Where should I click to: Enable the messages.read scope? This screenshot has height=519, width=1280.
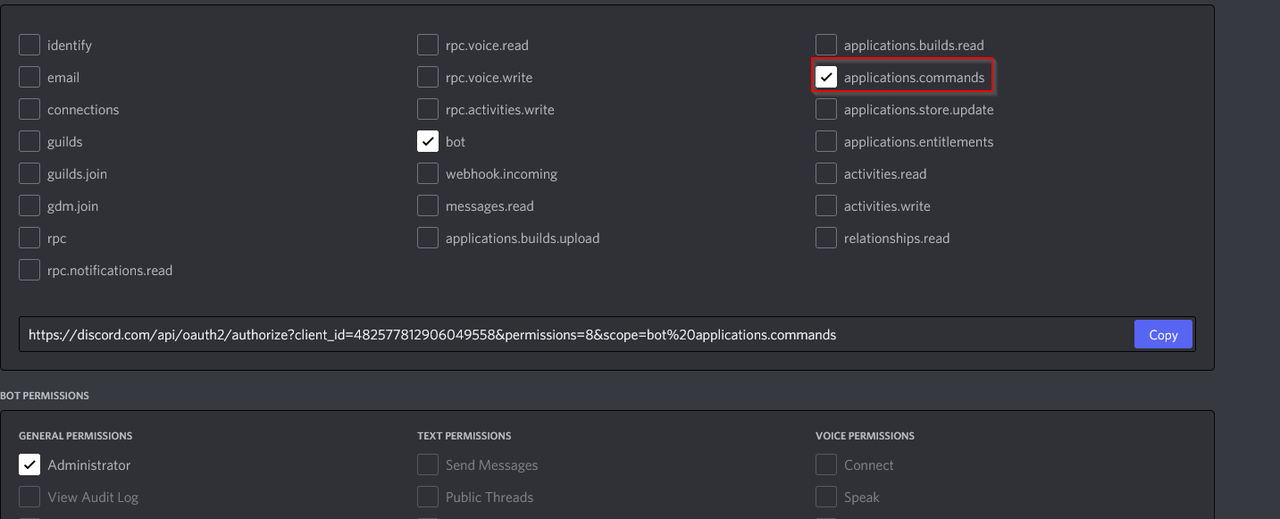click(428, 205)
